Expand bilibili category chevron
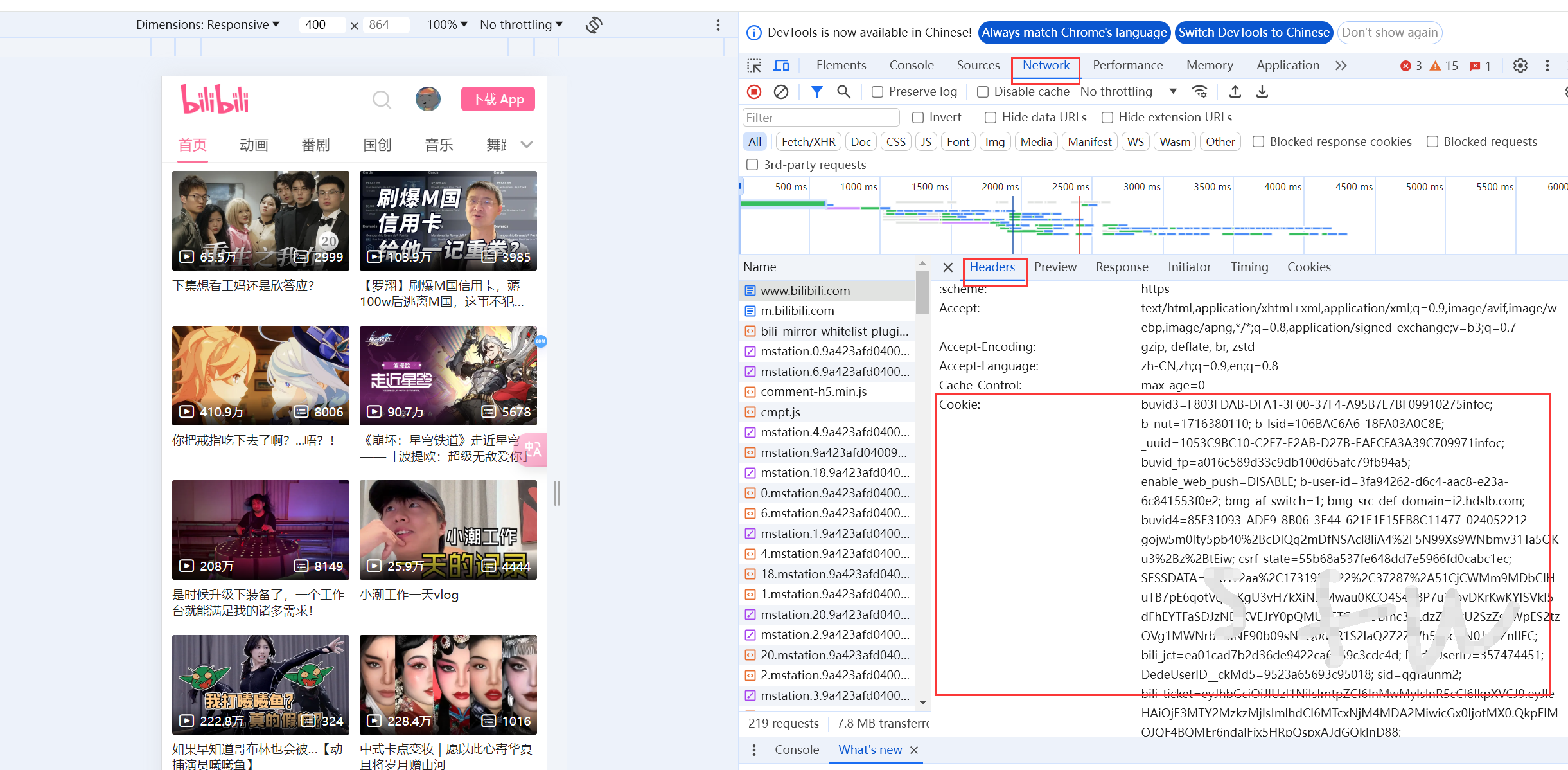1568x770 pixels. point(527,145)
